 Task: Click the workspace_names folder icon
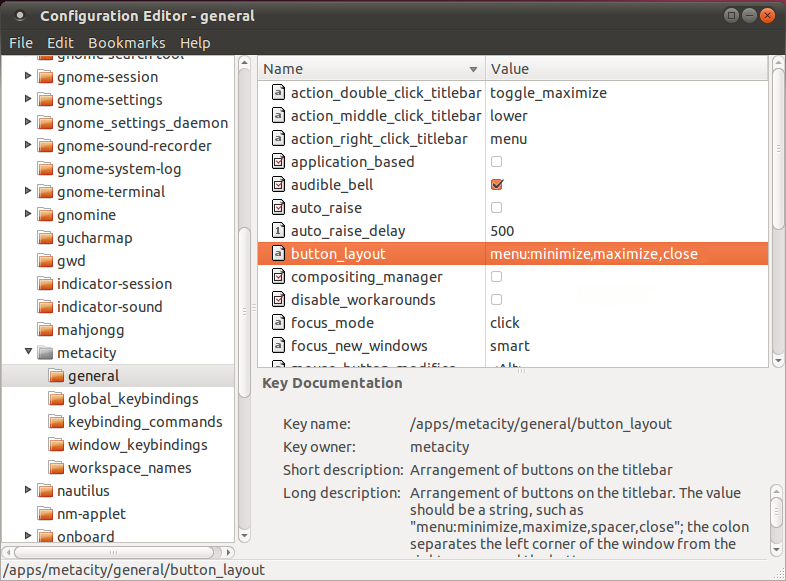[56, 468]
